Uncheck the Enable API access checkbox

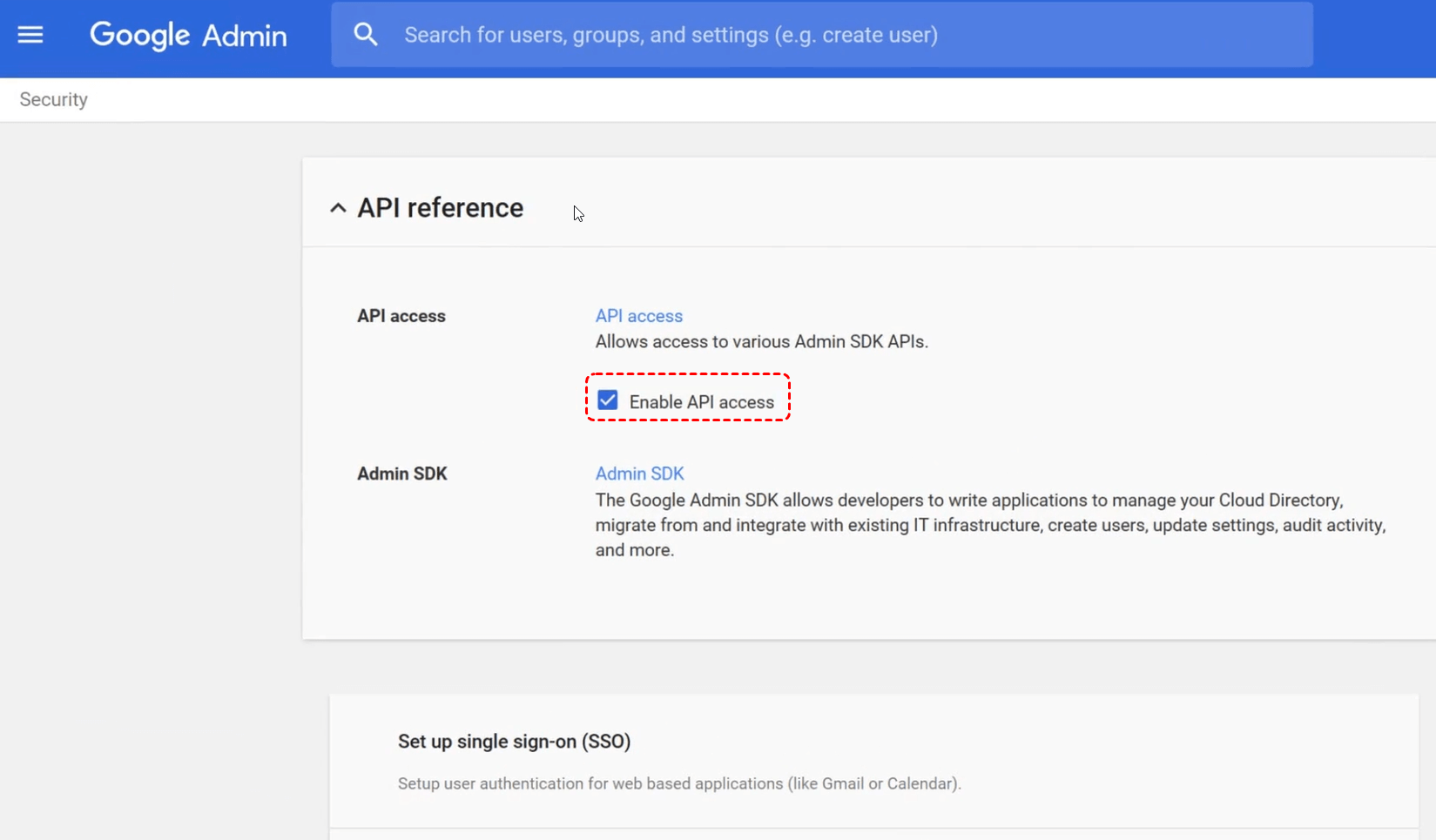click(608, 400)
